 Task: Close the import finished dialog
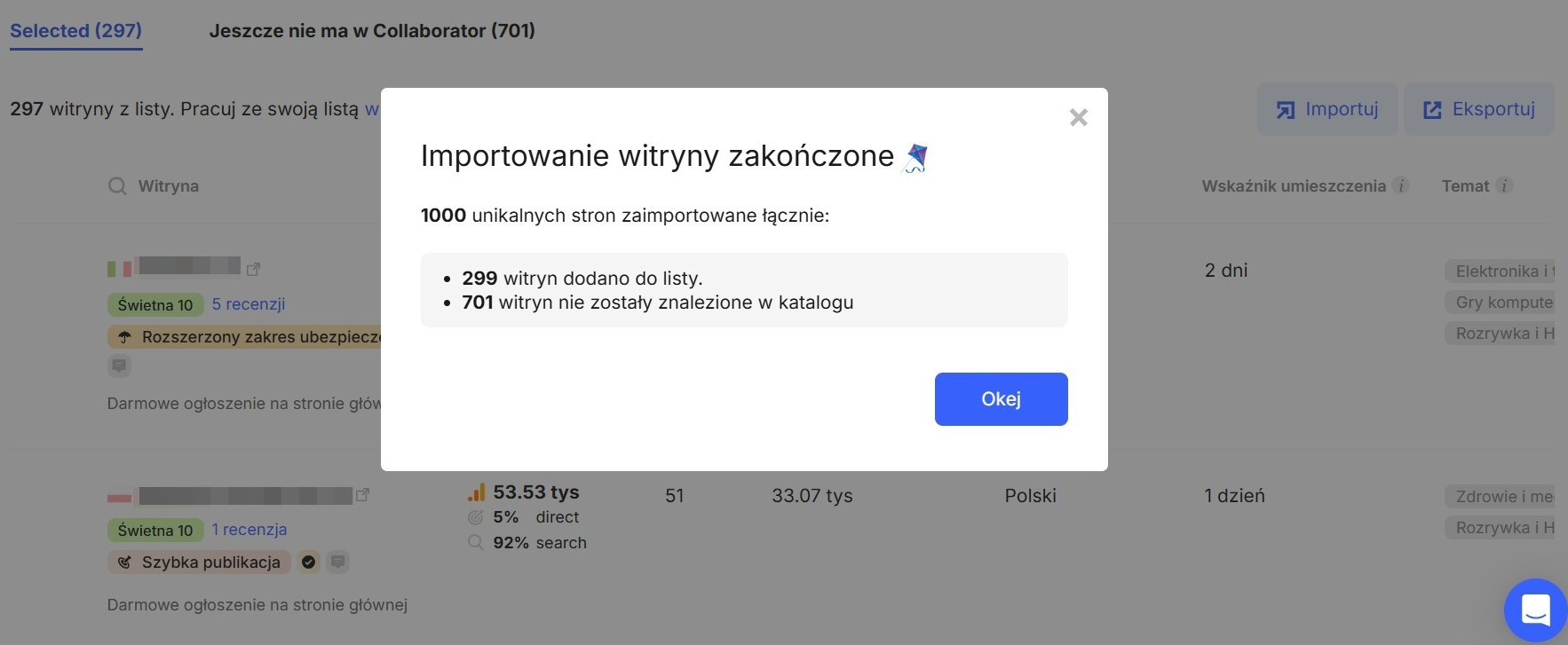(x=1078, y=117)
